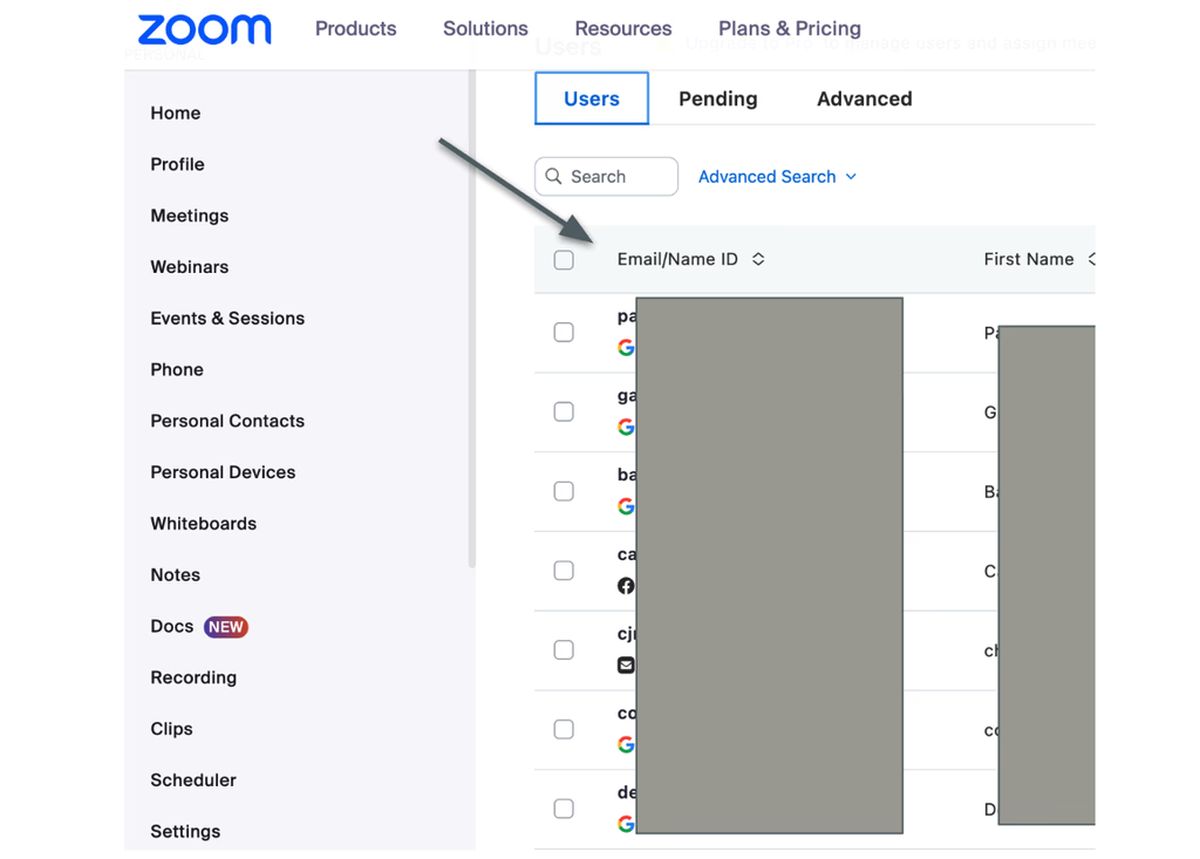Image resolution: width=1200 pixels, height=859 pixels.
Task: Click the Facebook icon in the user list
Action: pyautogui.click(x=626, y=586)
